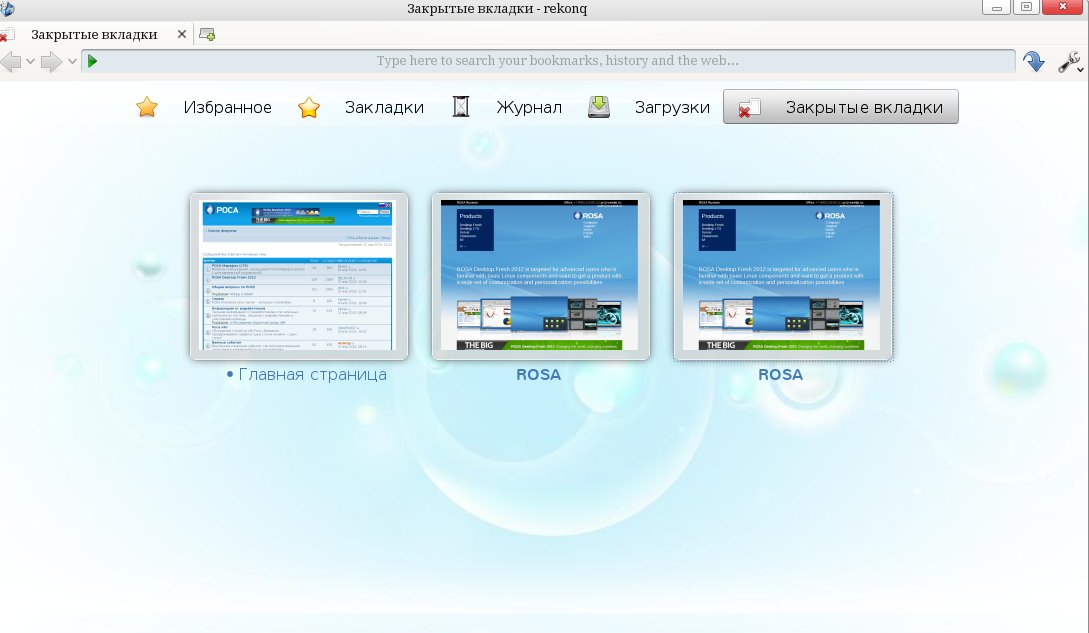
Task: Close the Закрытые вкладки tab
Action: [181, 34]
